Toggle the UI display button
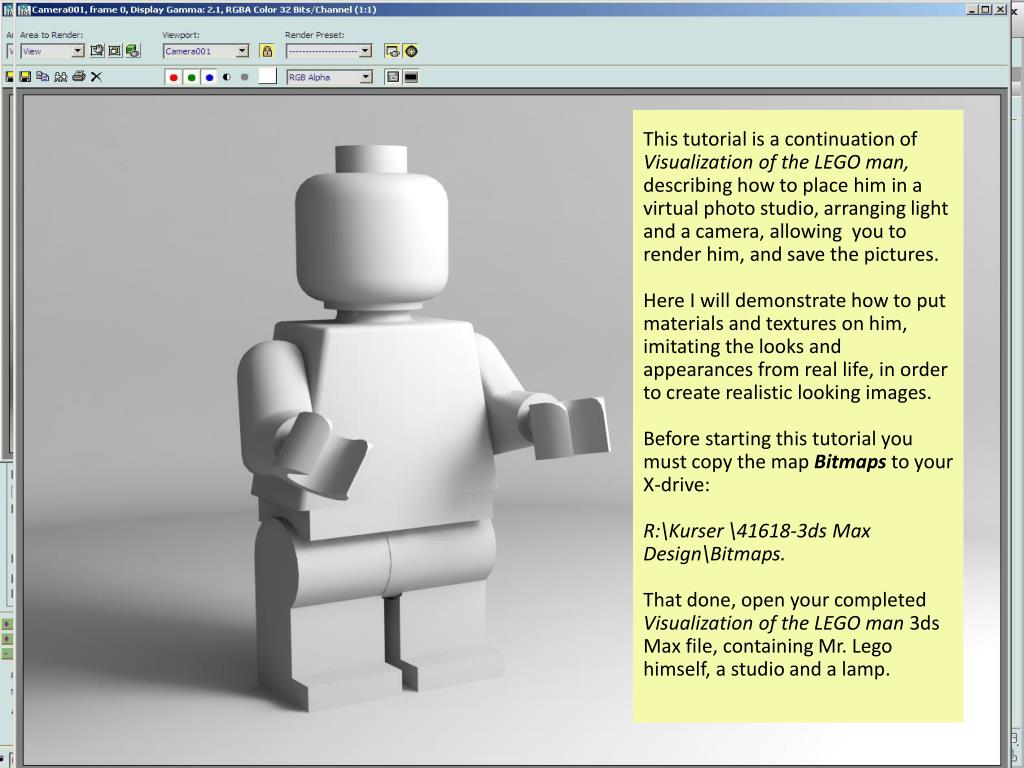 click(411, 77)
